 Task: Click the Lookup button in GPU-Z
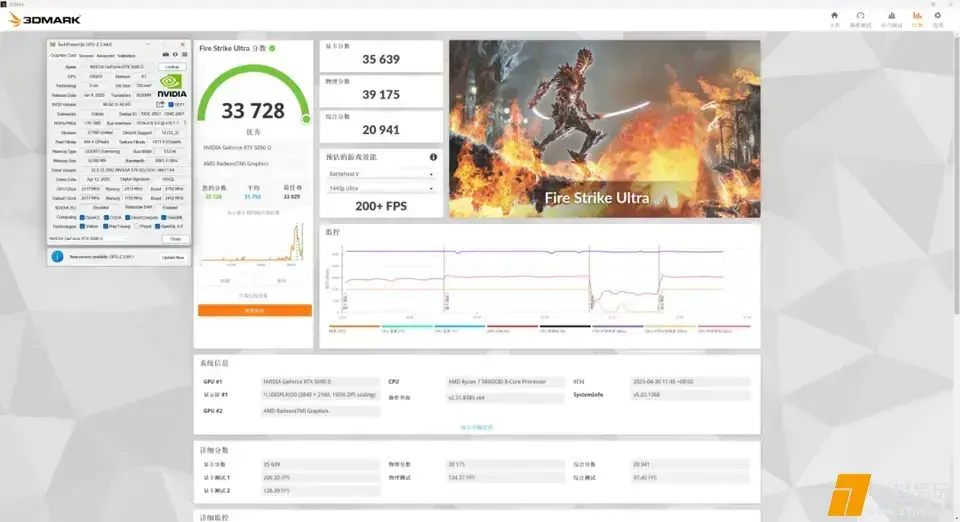tap(173, 67)
